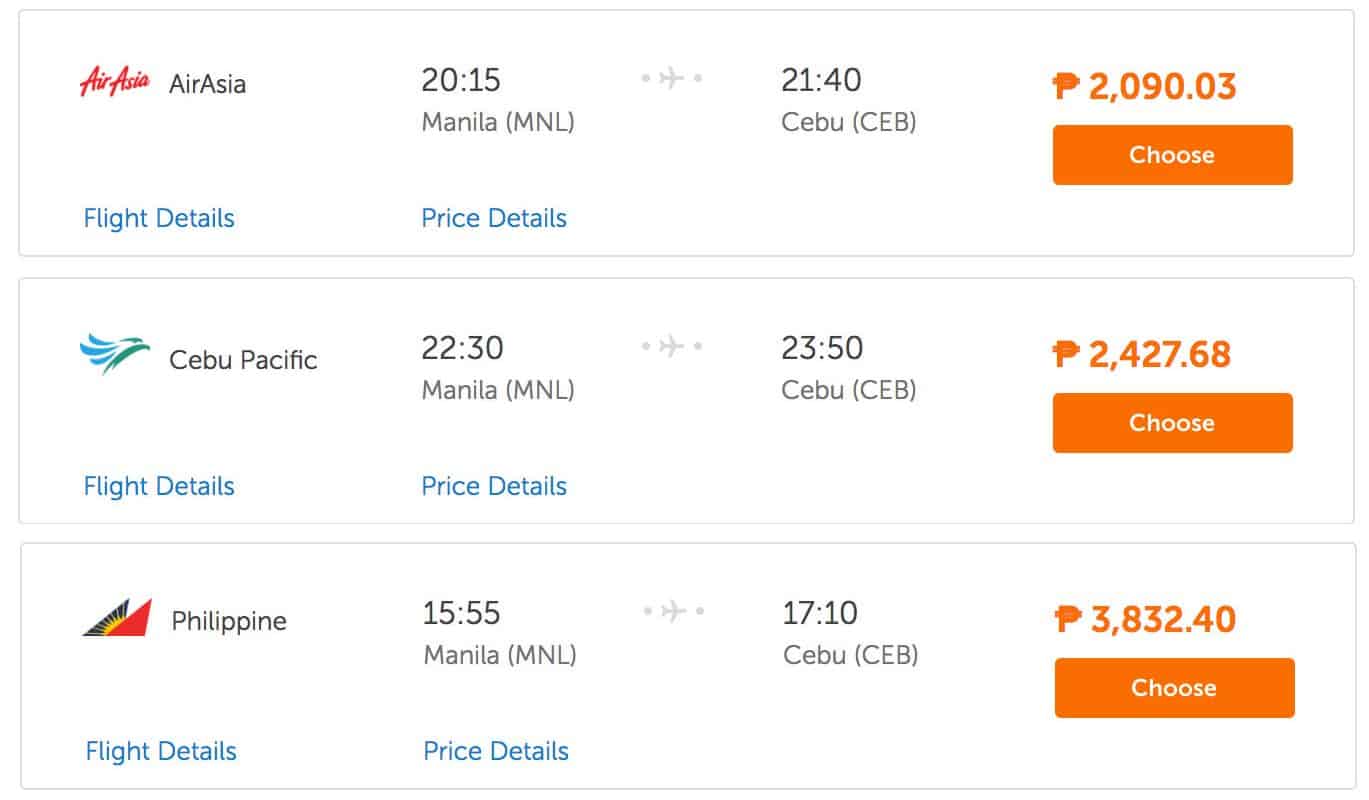Click the 20:15 departure time
This screenshot has width=1369, height=800.
coord(461,80)
